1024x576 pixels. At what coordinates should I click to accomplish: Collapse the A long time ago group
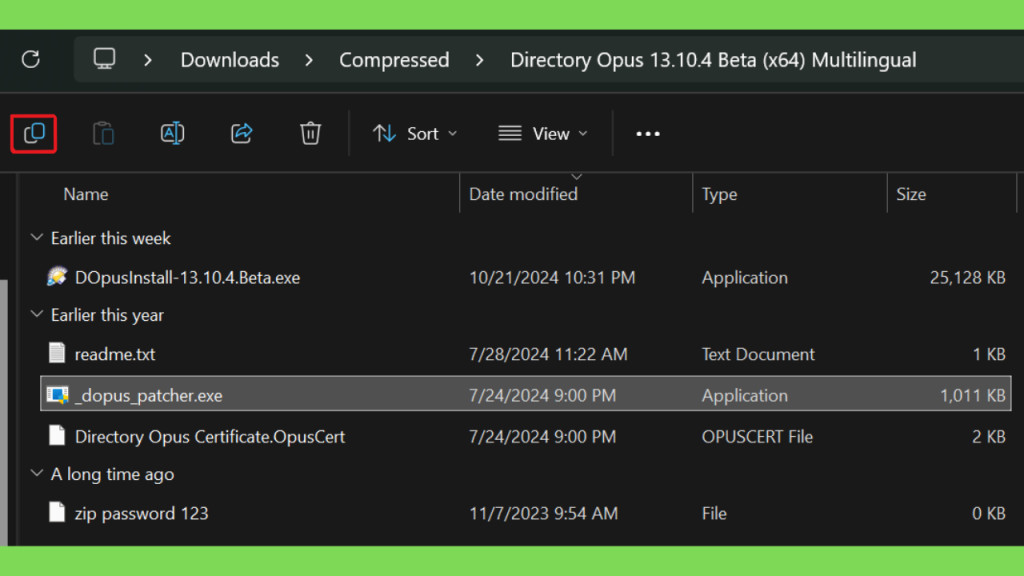(x=37, y=473)
